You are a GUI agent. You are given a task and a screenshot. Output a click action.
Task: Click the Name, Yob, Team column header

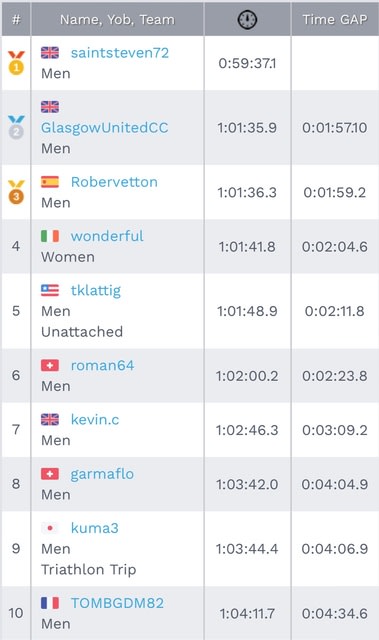pyautogui.click(x=117, y=19)
